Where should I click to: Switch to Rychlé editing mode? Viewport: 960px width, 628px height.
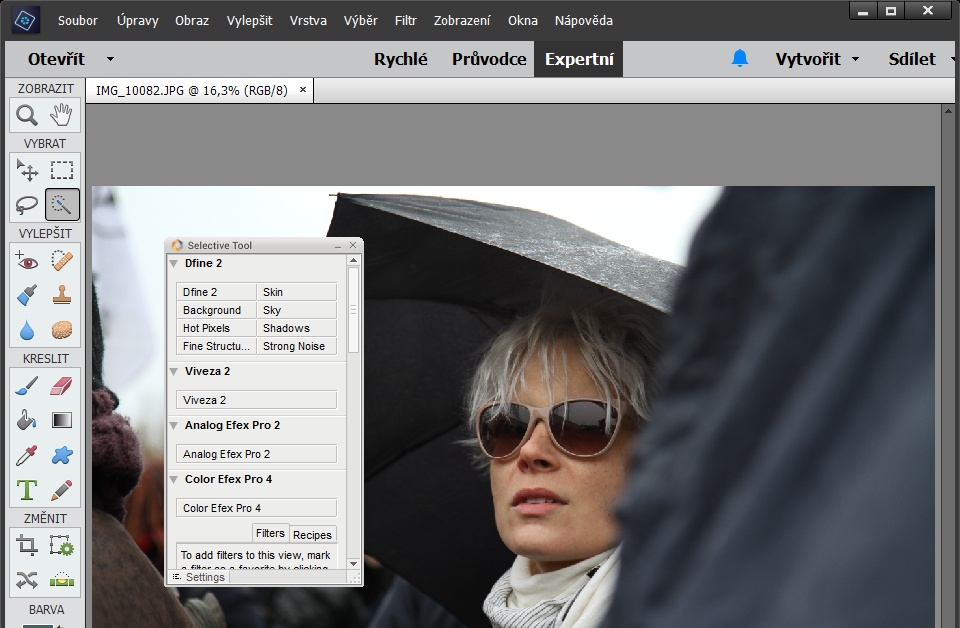tap(400, 59)
